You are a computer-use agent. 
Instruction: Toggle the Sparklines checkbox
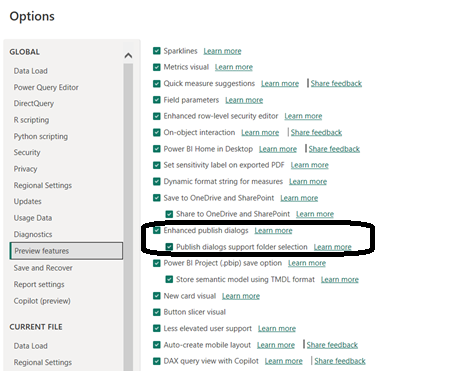(157, 51)
